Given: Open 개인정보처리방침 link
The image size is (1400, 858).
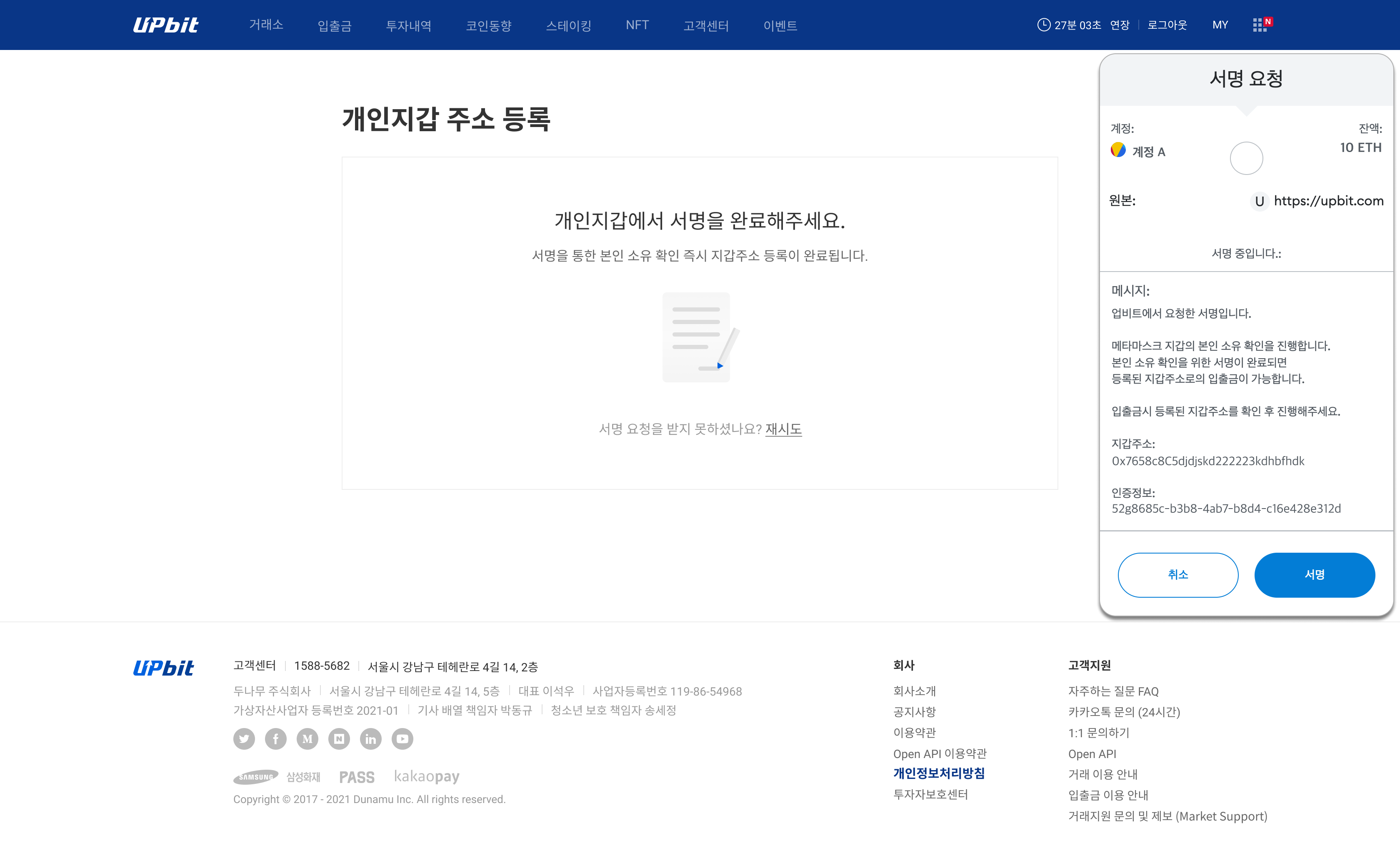Looking at the screenshot, I should click(939, 773).
